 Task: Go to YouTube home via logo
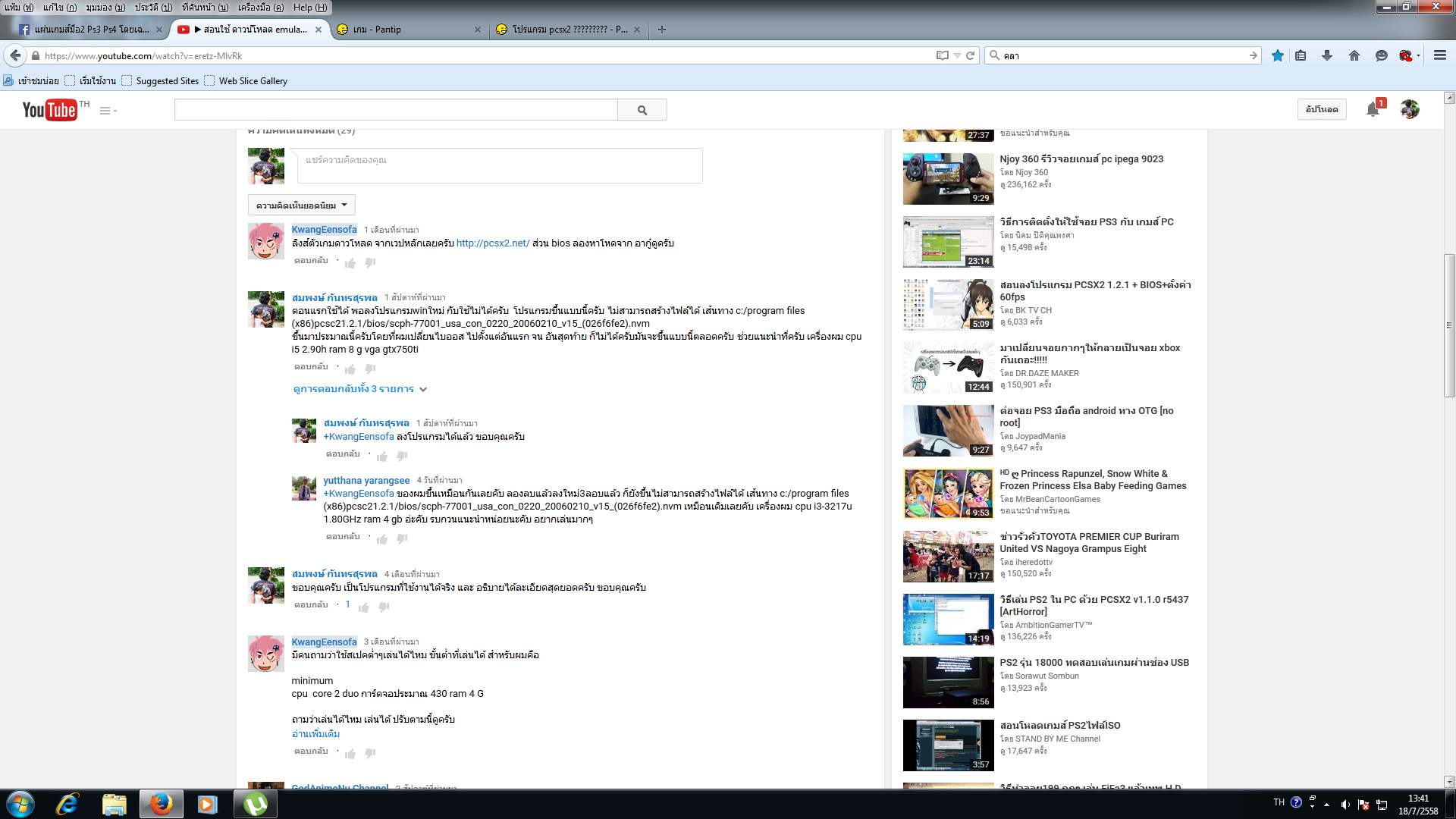click(49, 110)
